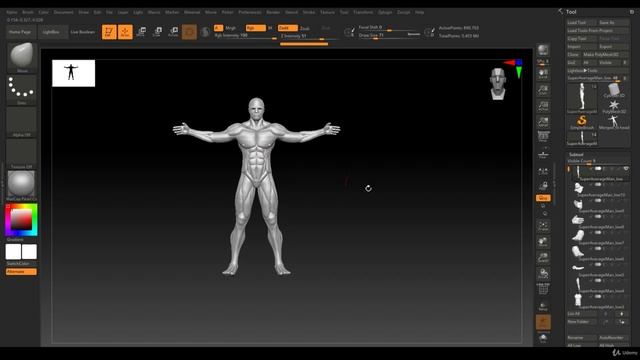This screenshot has height=360, width=640.
Task: Toggle the Transp transparency icon
Action: [x=543, y=306]
